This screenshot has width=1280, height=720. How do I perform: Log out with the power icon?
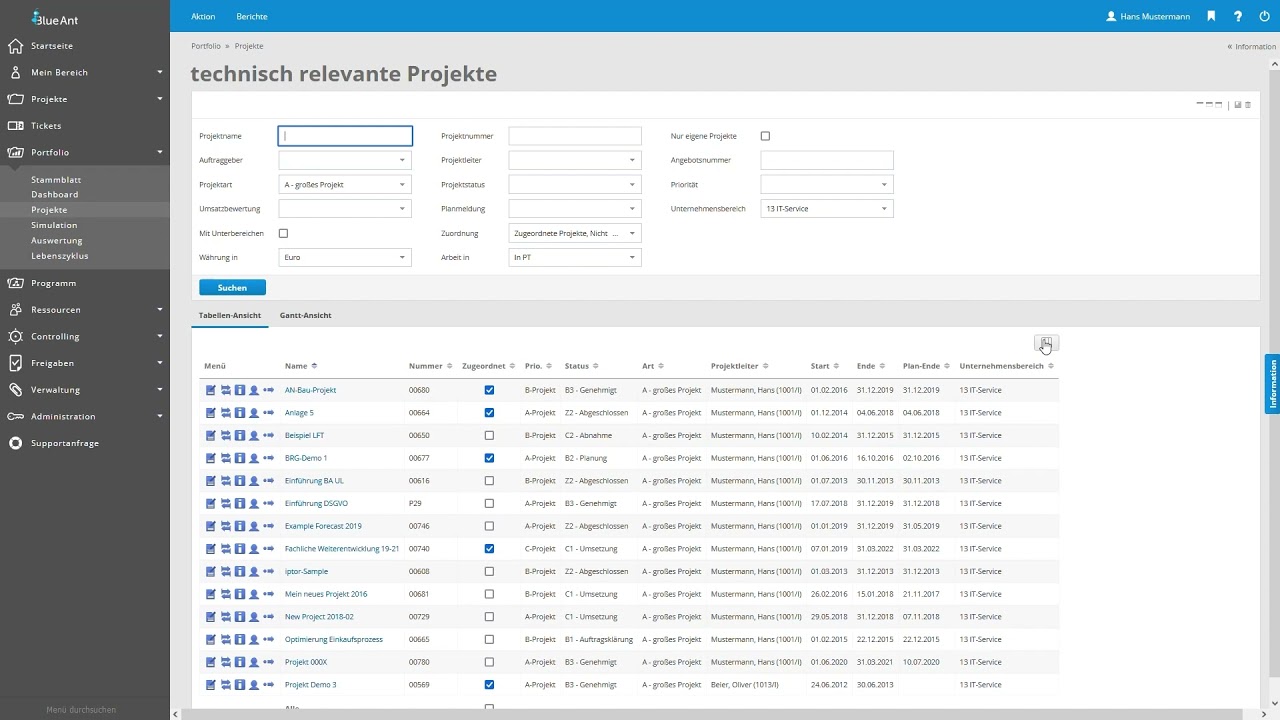[x=1264, y=16]
